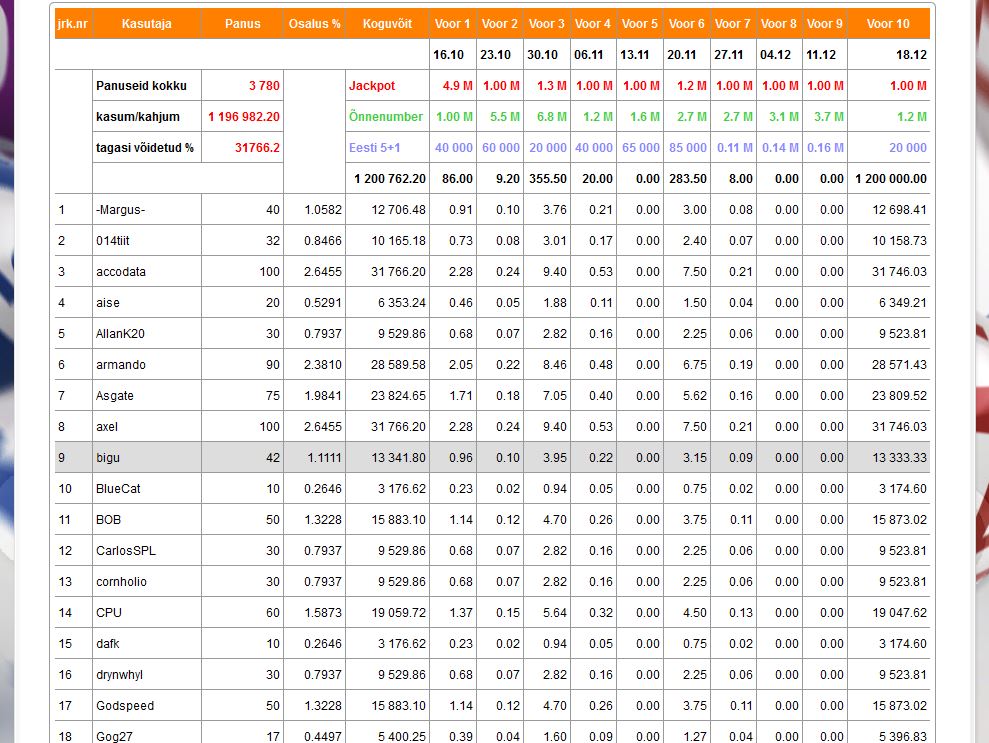This screenshot has height=743, width=989.
Task: Select the Osalus % column header
Action: click(314, 23)
